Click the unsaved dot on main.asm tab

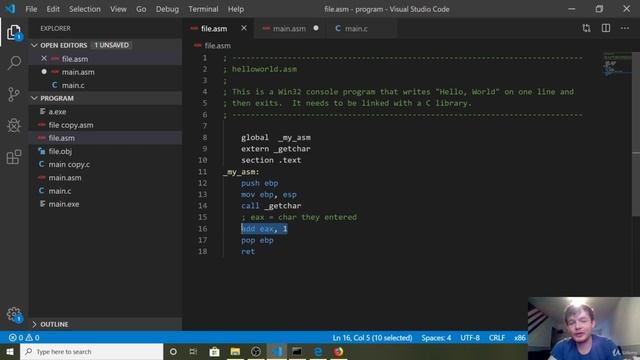316,28
